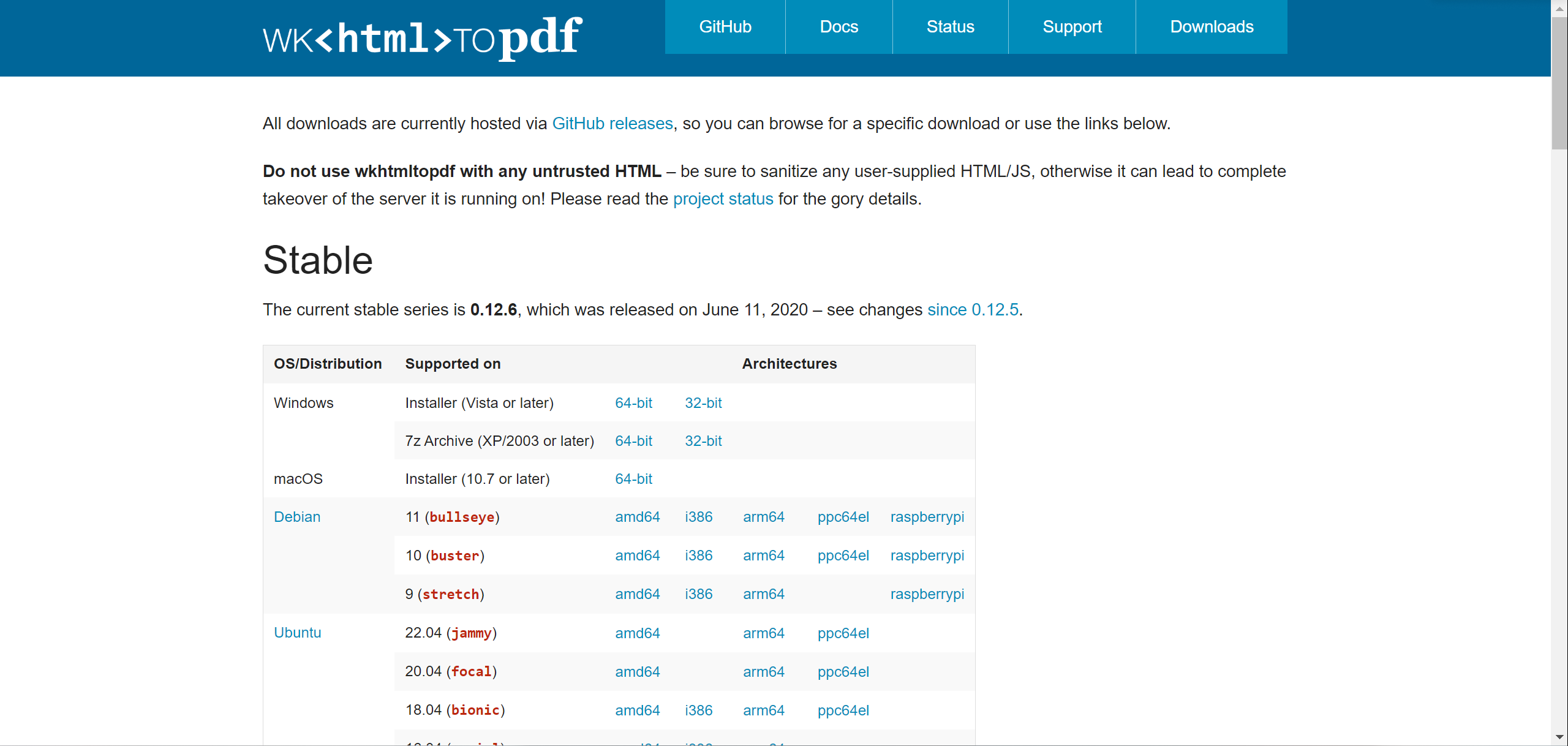Viewport: 1568px width, 746px height.
Task: Read the project status details
Action: (723, 198)
